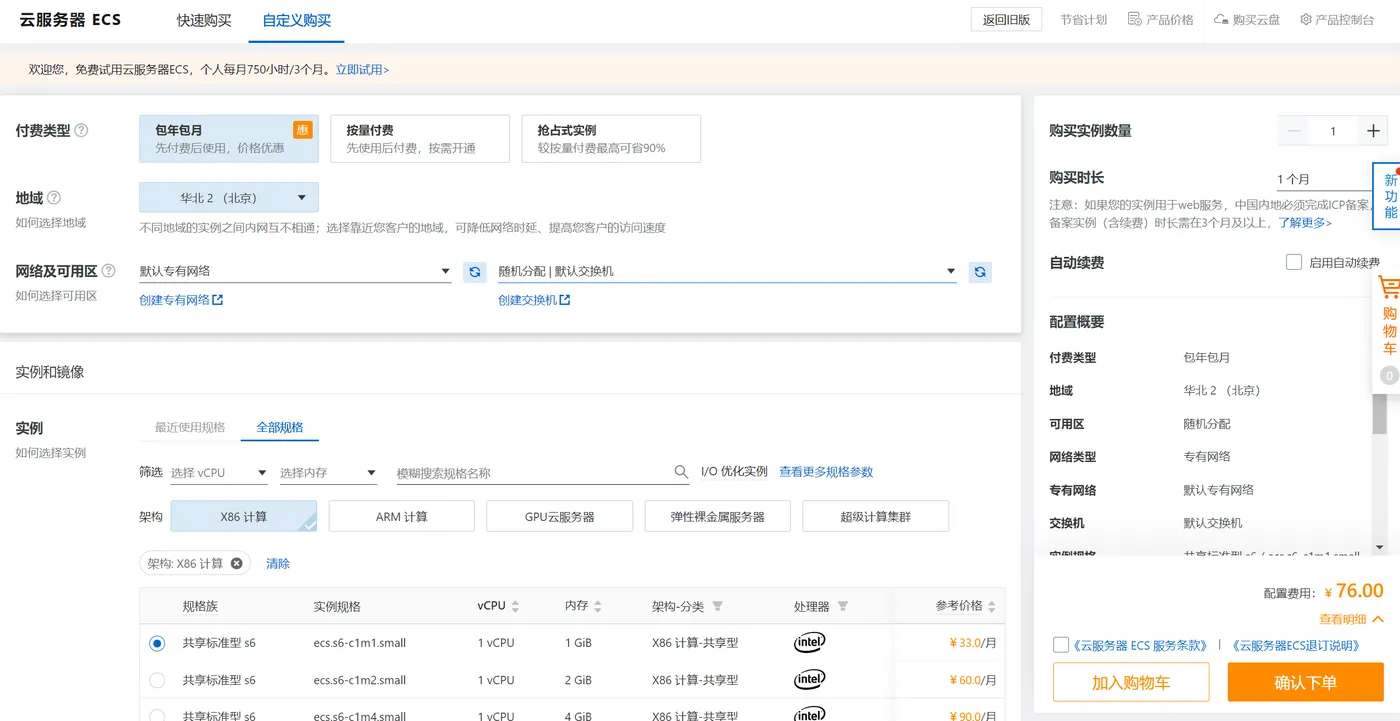Click the instance quantity number field
The image size is (1400, 721).
click(1333, 131)
